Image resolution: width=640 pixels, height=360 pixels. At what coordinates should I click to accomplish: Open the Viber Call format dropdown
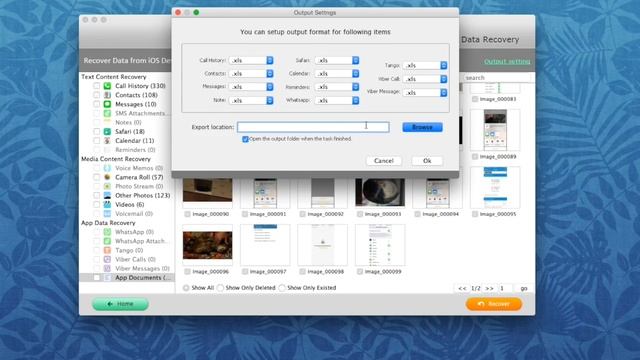click(x=425, y=79)
